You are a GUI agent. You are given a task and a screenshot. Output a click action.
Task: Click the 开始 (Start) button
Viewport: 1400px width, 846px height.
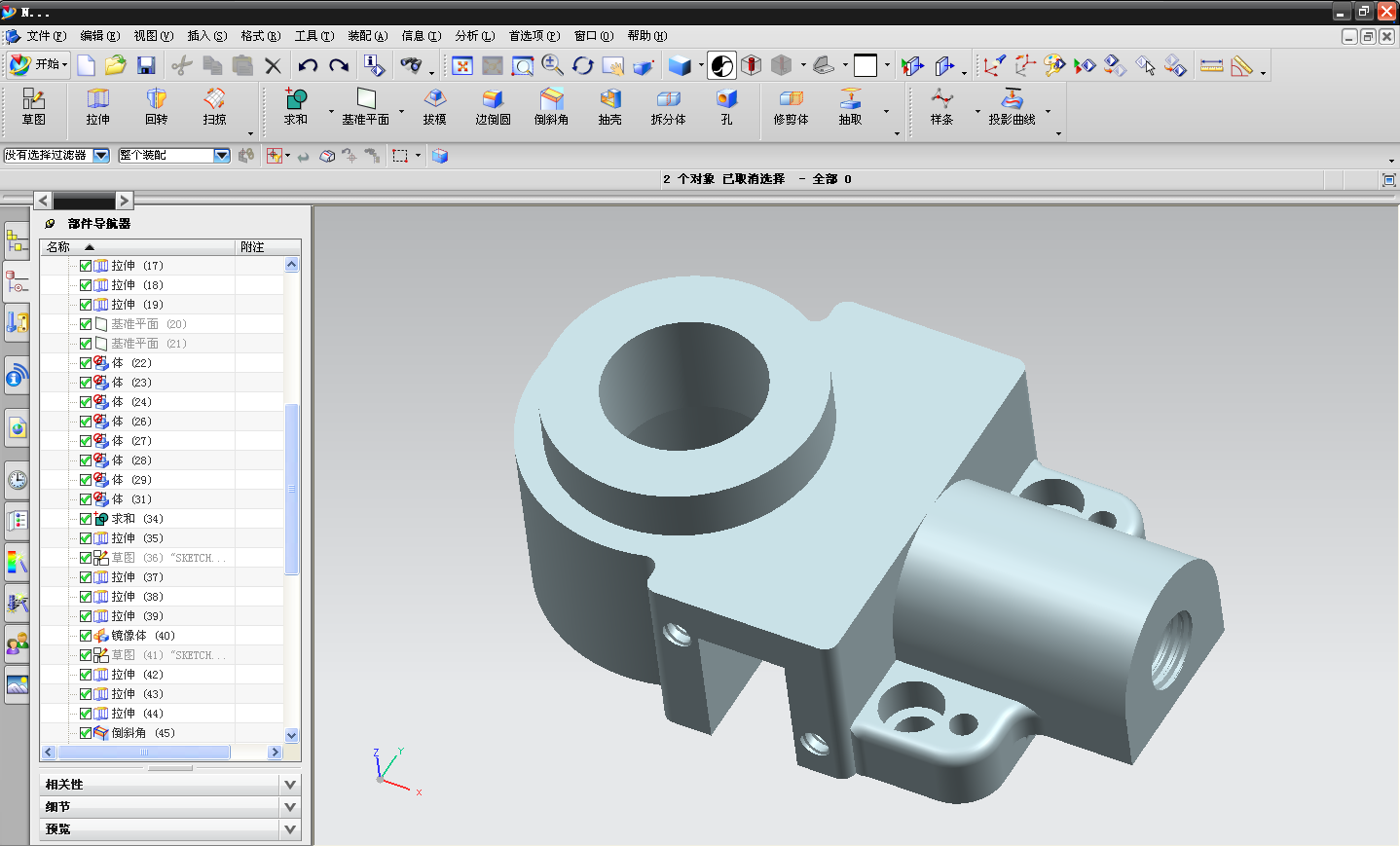(38, 64)
